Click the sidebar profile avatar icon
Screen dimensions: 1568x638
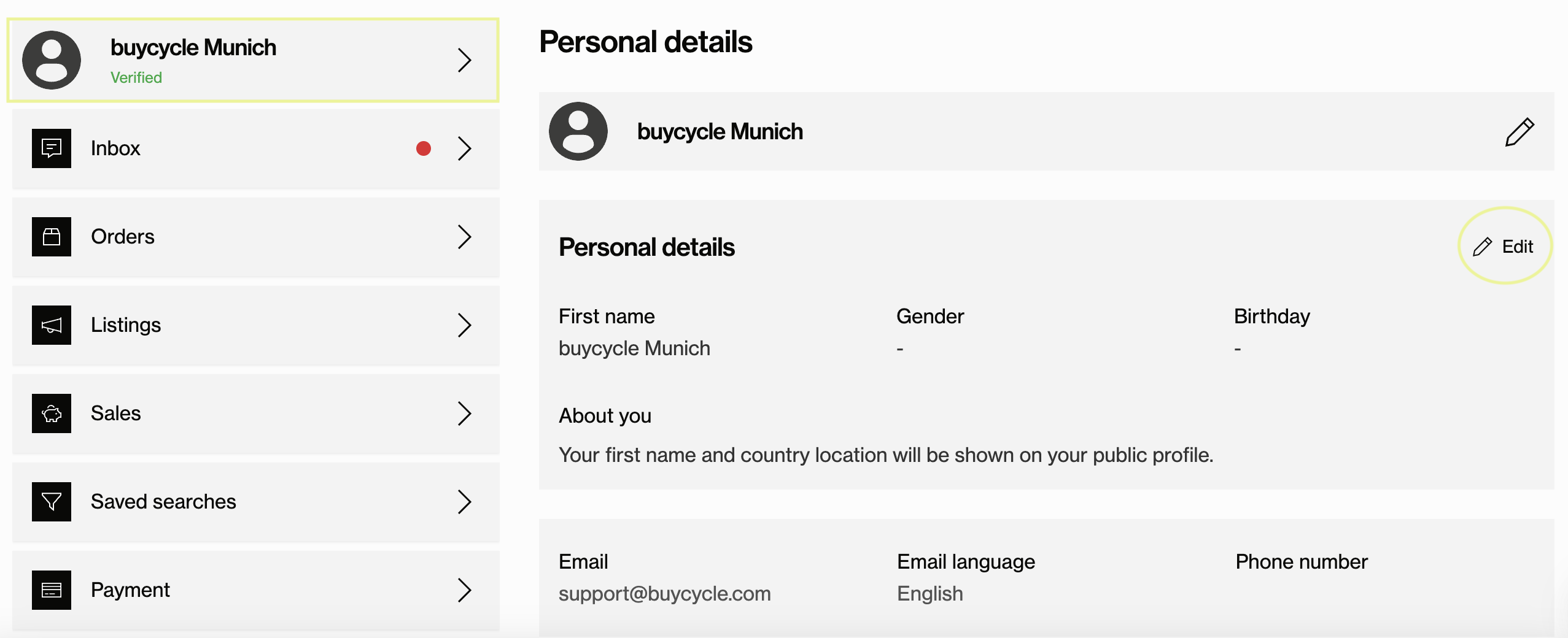point(52,60)
